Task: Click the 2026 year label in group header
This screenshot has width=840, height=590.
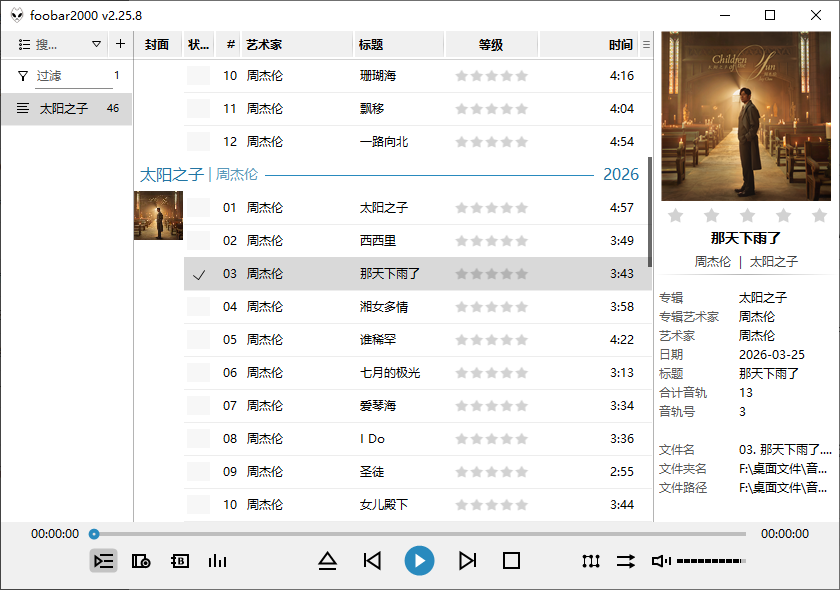Action: coord(621,175)
